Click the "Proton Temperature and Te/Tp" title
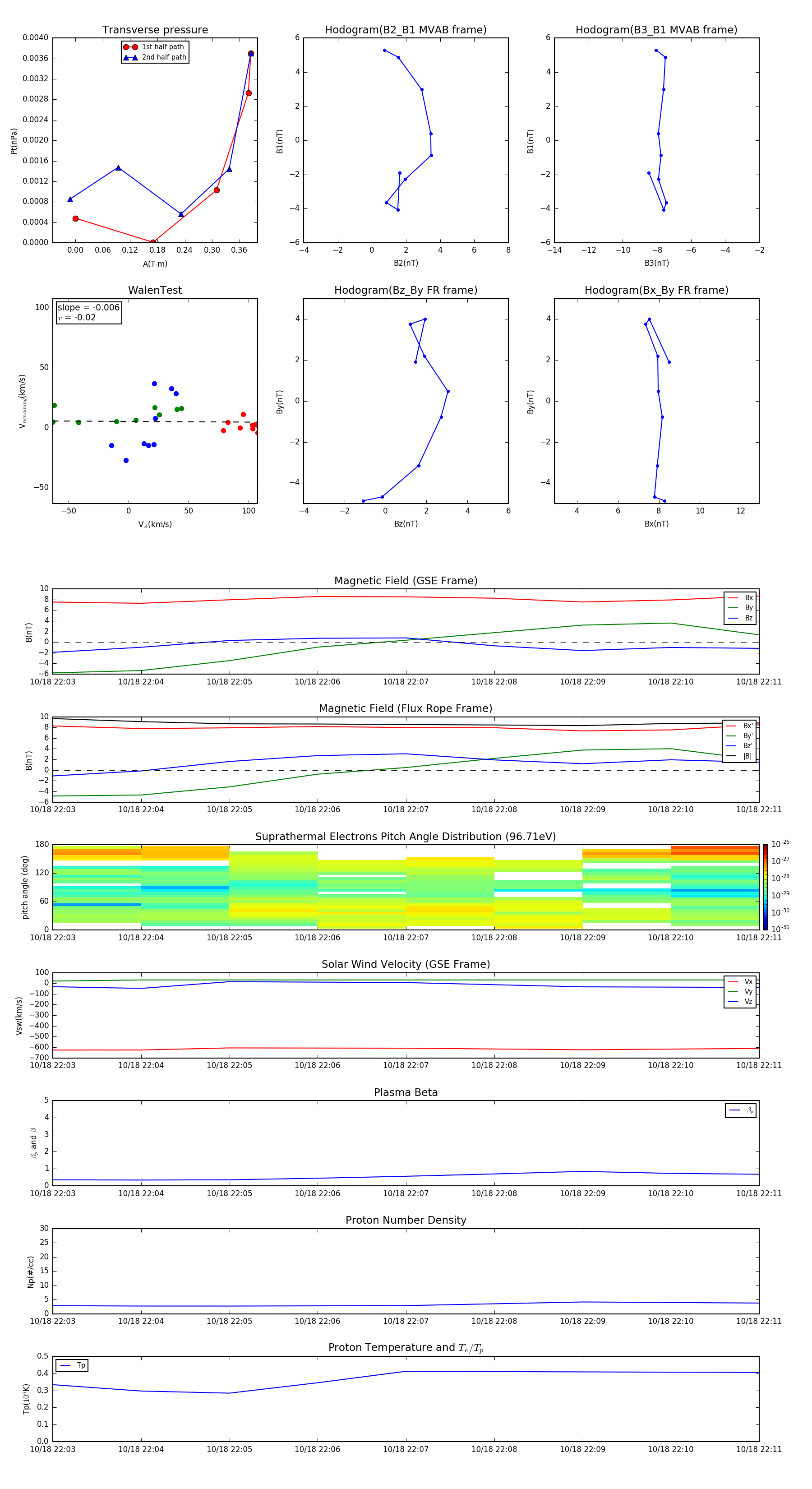This screenshot has width=812, height=1489. click(406, 1347)
